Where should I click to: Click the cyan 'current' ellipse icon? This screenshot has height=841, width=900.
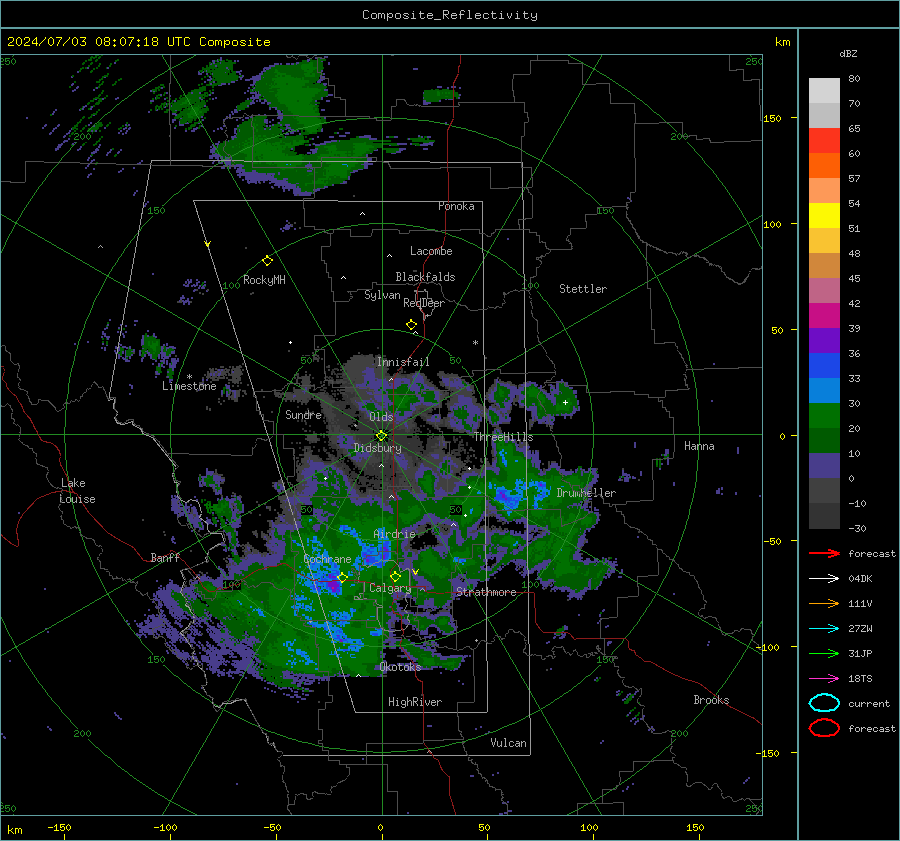pyautogui.click(x=824, y=703)
